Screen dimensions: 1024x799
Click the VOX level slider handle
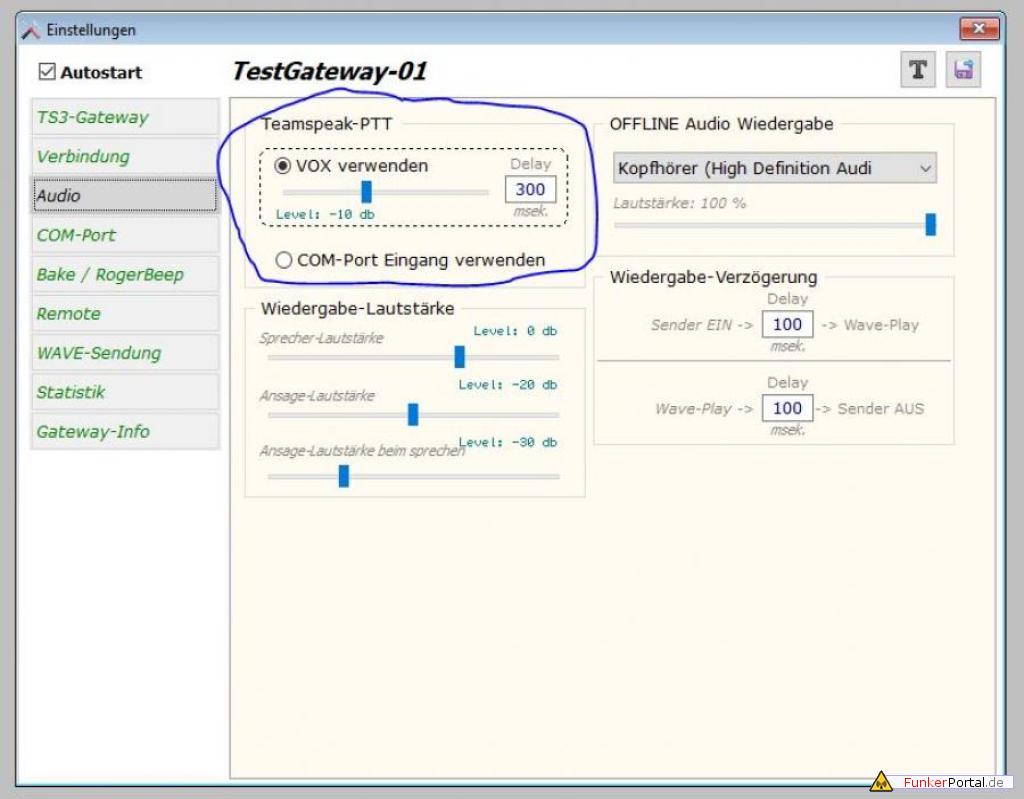coord(366,192)
